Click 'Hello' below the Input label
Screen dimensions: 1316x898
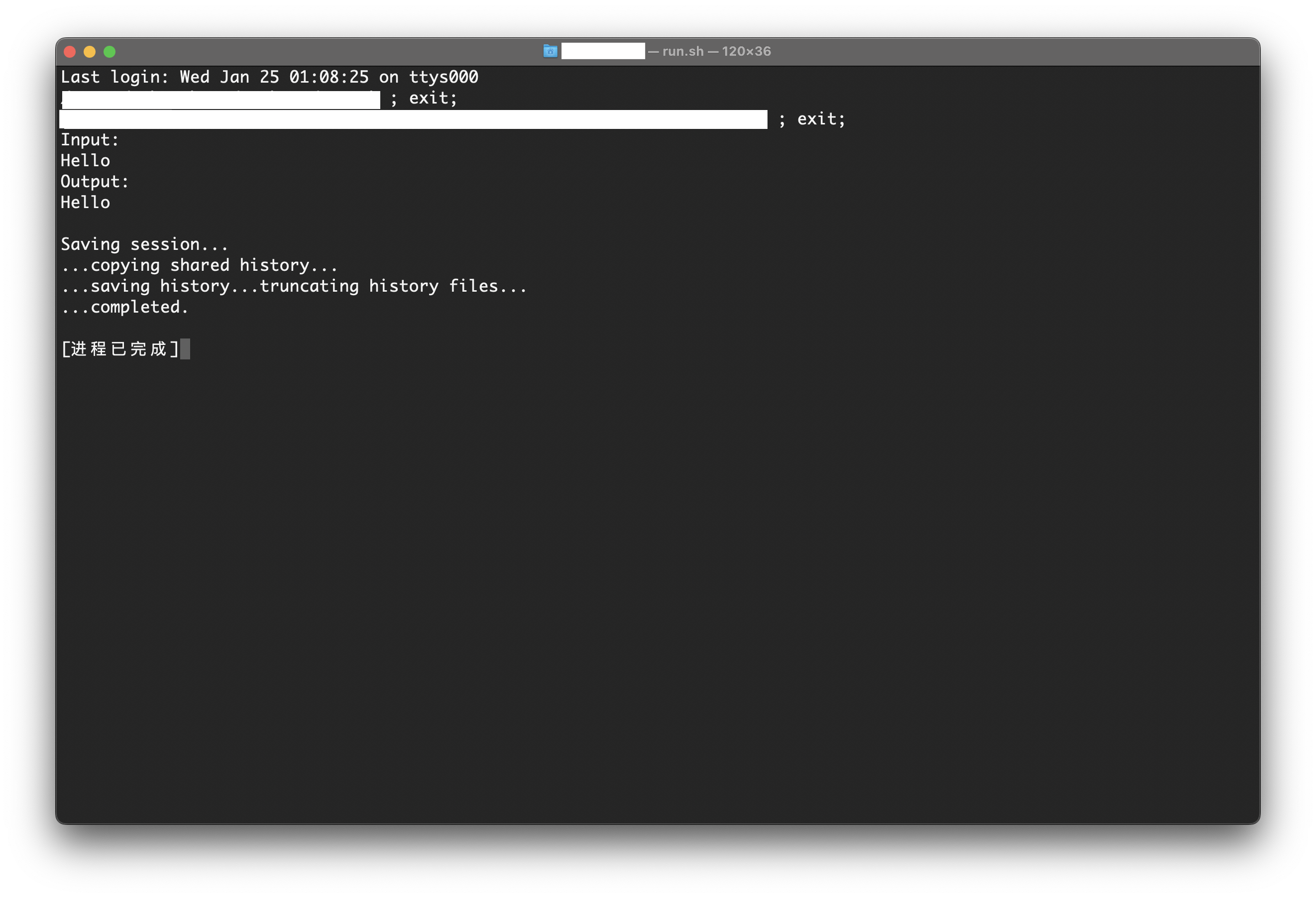[86, 161]
